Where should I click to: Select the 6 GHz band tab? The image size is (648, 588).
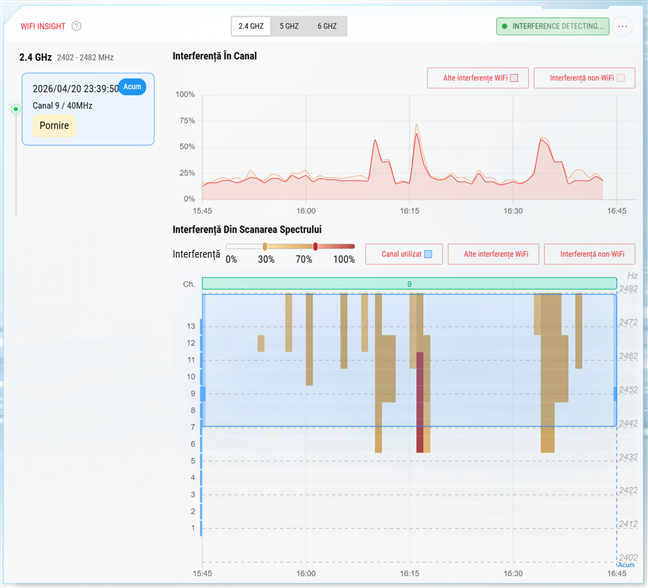(326, 26)
